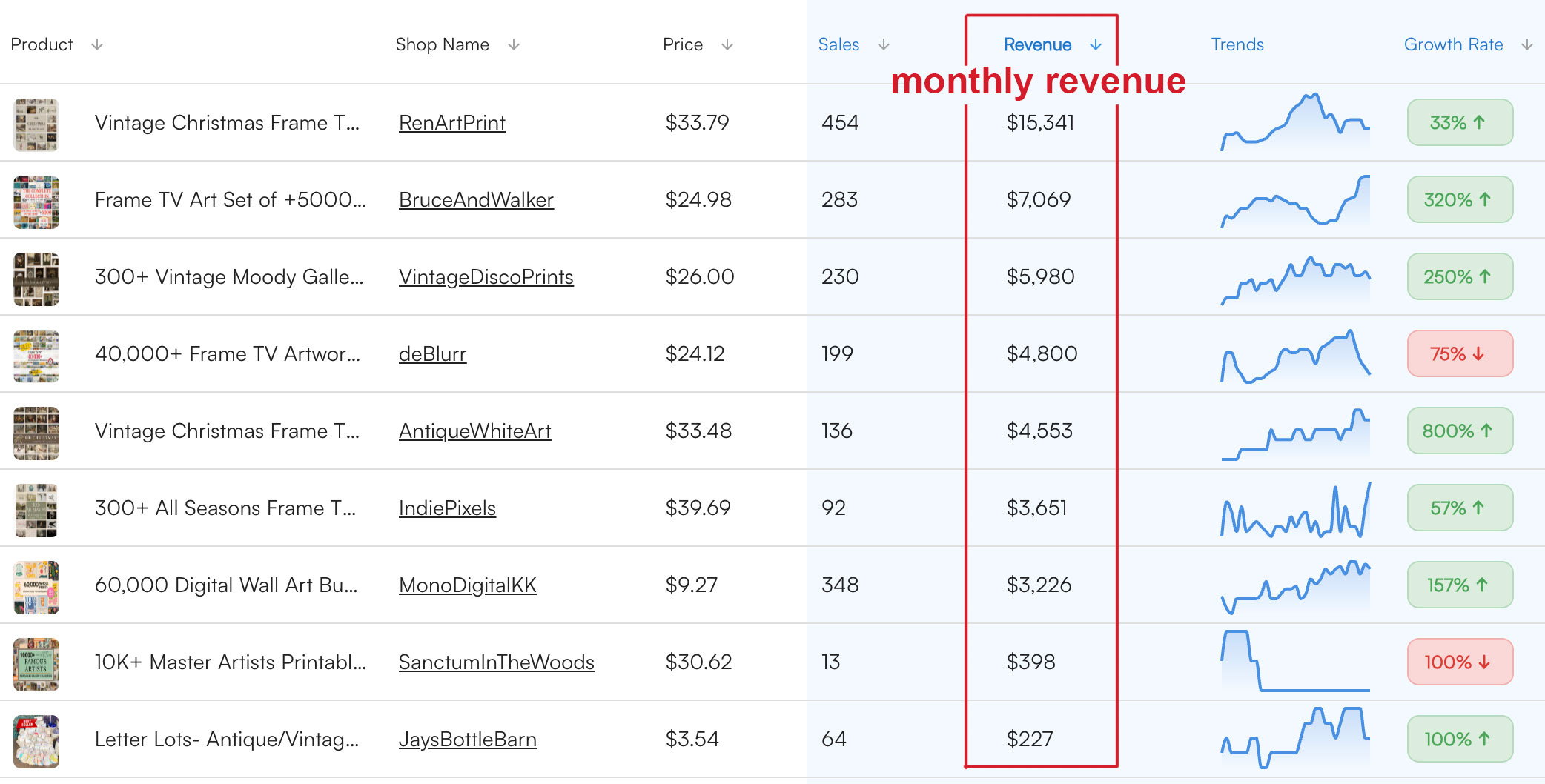
Task: Click the 60,000 Digital Wall Art thumbnail
Action: tap(36, 588)
